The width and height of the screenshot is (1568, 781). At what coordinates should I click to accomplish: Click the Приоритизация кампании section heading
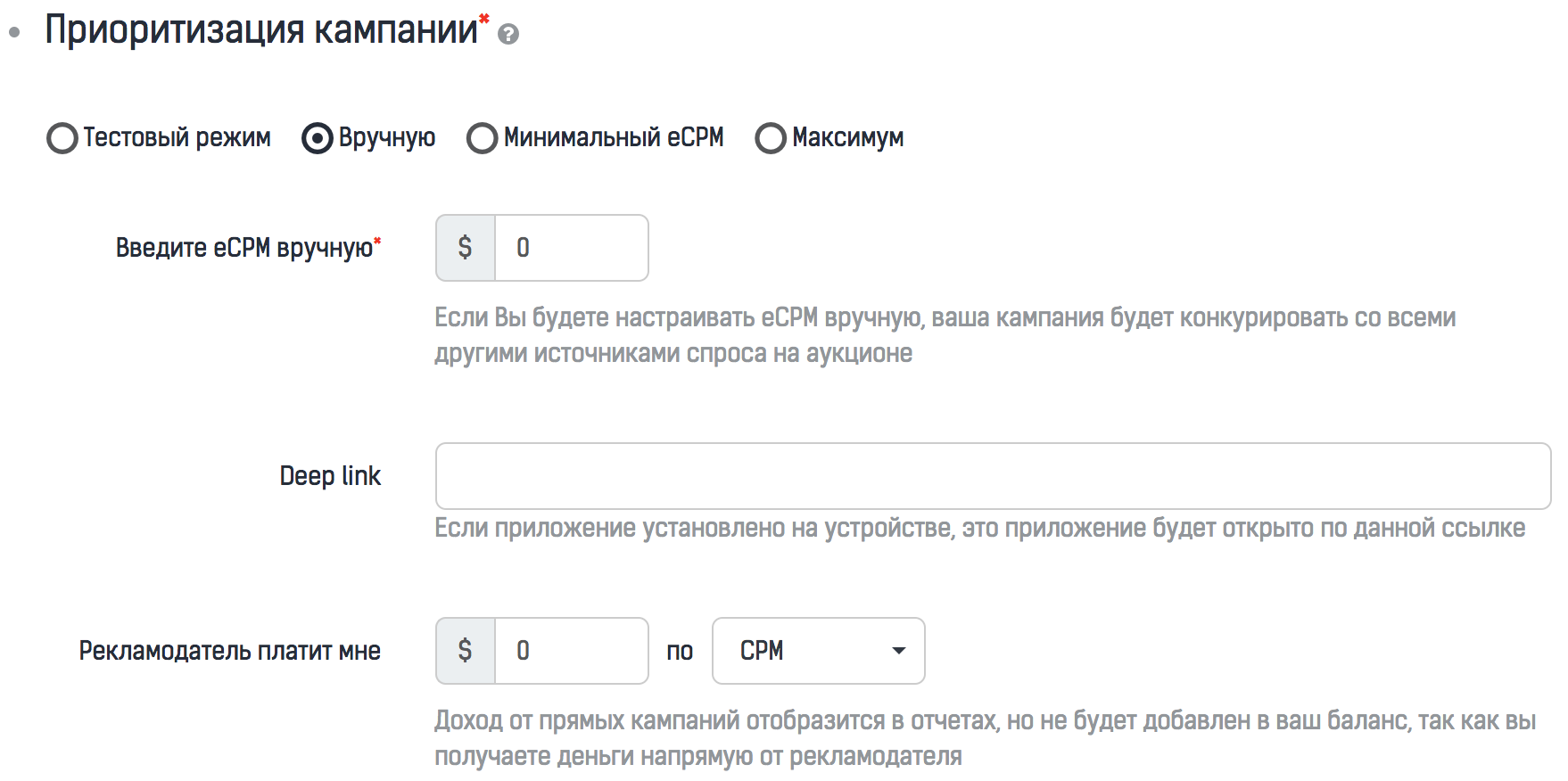(x=261, y=30)
